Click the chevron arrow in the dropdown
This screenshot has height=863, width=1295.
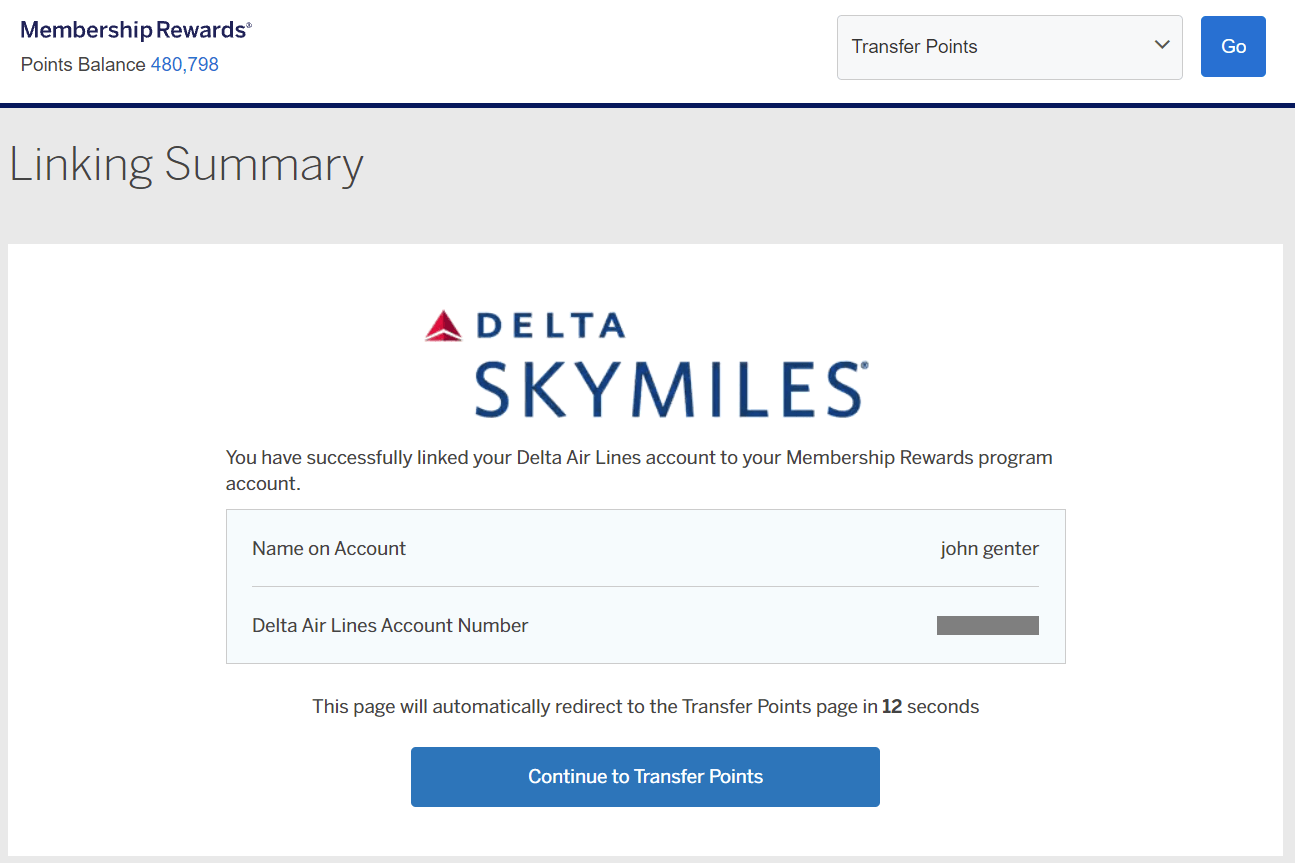pyautogui.click(x=1161, y=46)
